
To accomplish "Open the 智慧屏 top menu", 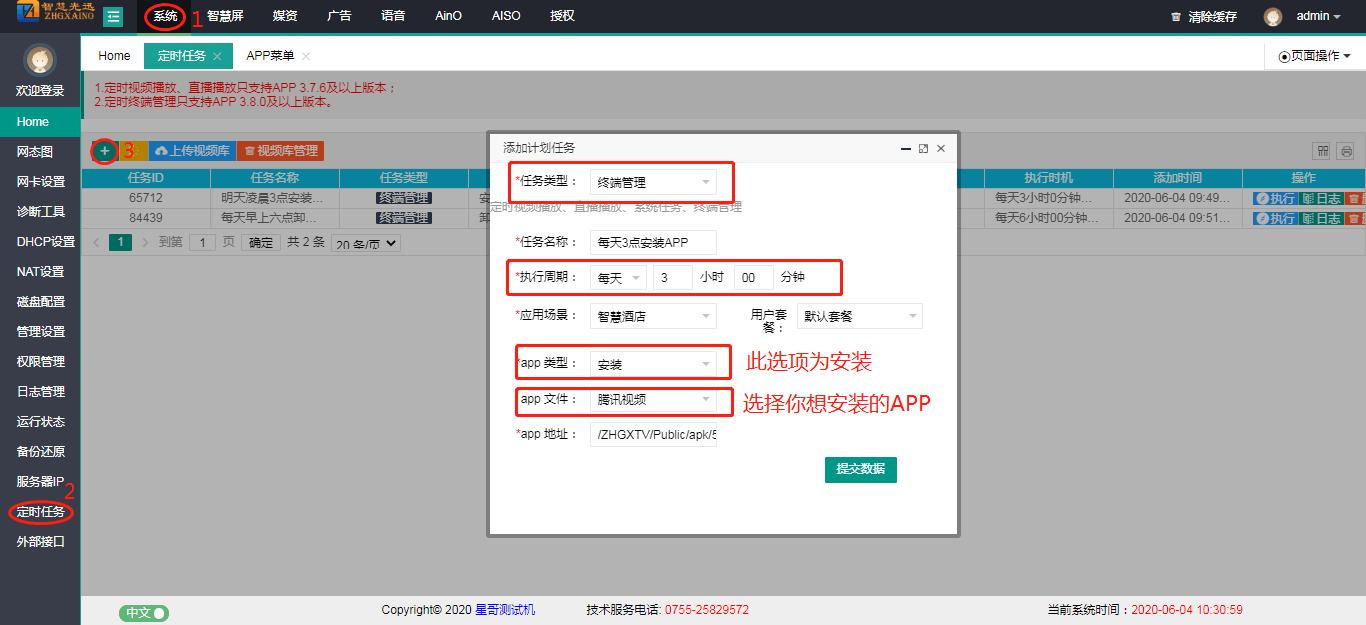I will point(225,16).
